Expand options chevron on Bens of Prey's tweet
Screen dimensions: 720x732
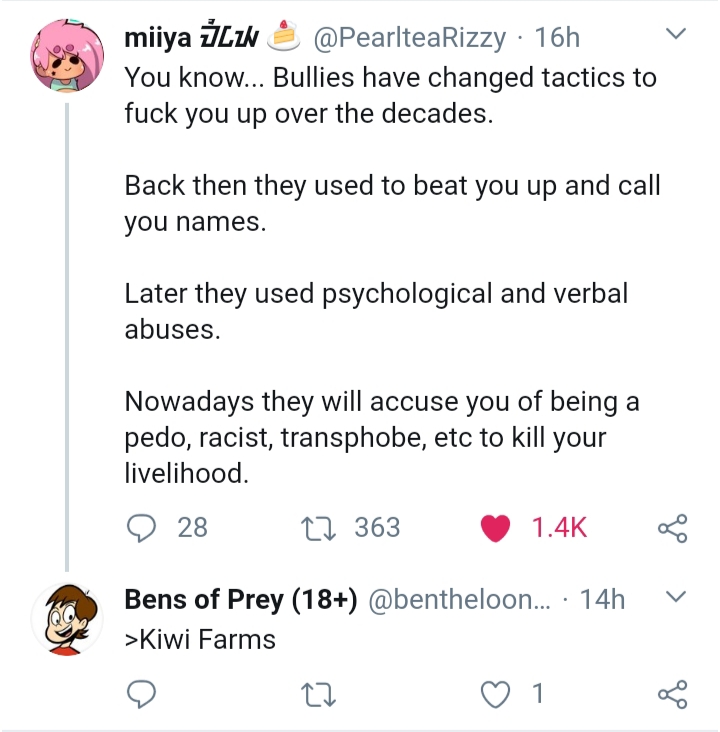pos(676,596)
